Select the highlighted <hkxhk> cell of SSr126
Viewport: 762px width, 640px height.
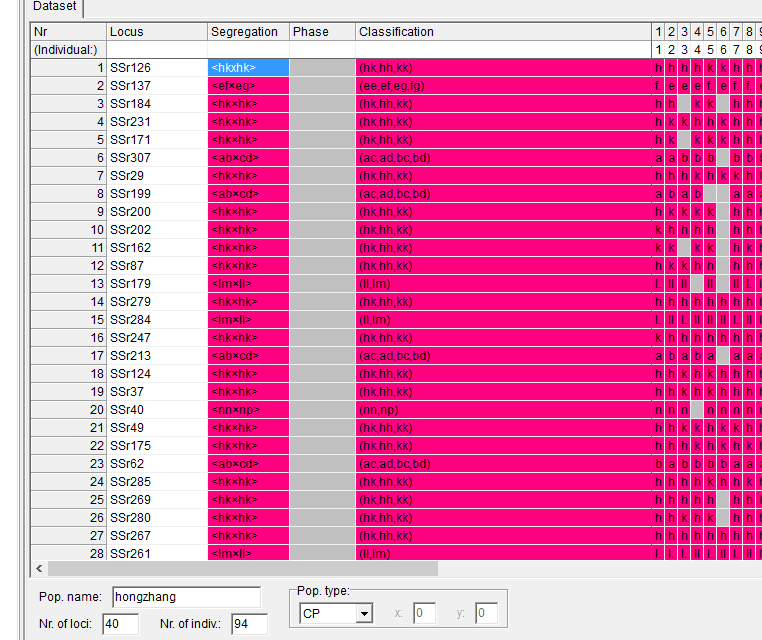(248, 68)
